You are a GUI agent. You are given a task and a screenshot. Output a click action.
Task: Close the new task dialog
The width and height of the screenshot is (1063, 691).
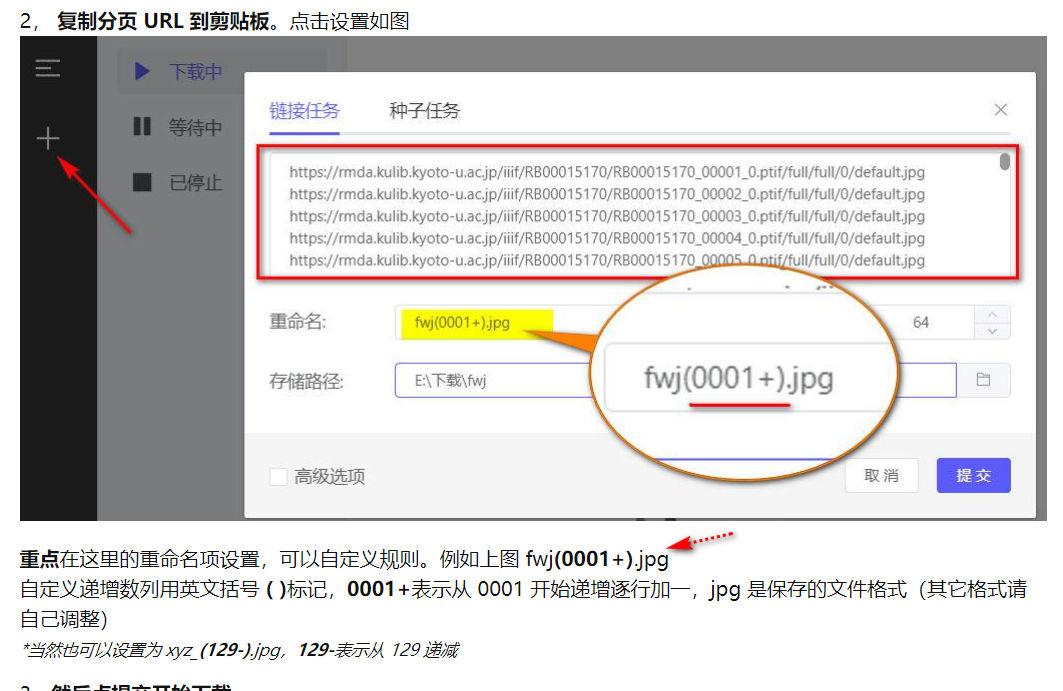(1000, 110)
